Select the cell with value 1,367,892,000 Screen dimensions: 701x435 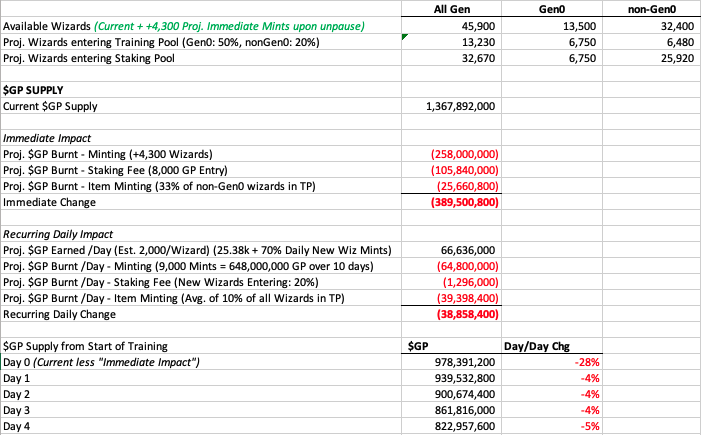coord(452,106)
